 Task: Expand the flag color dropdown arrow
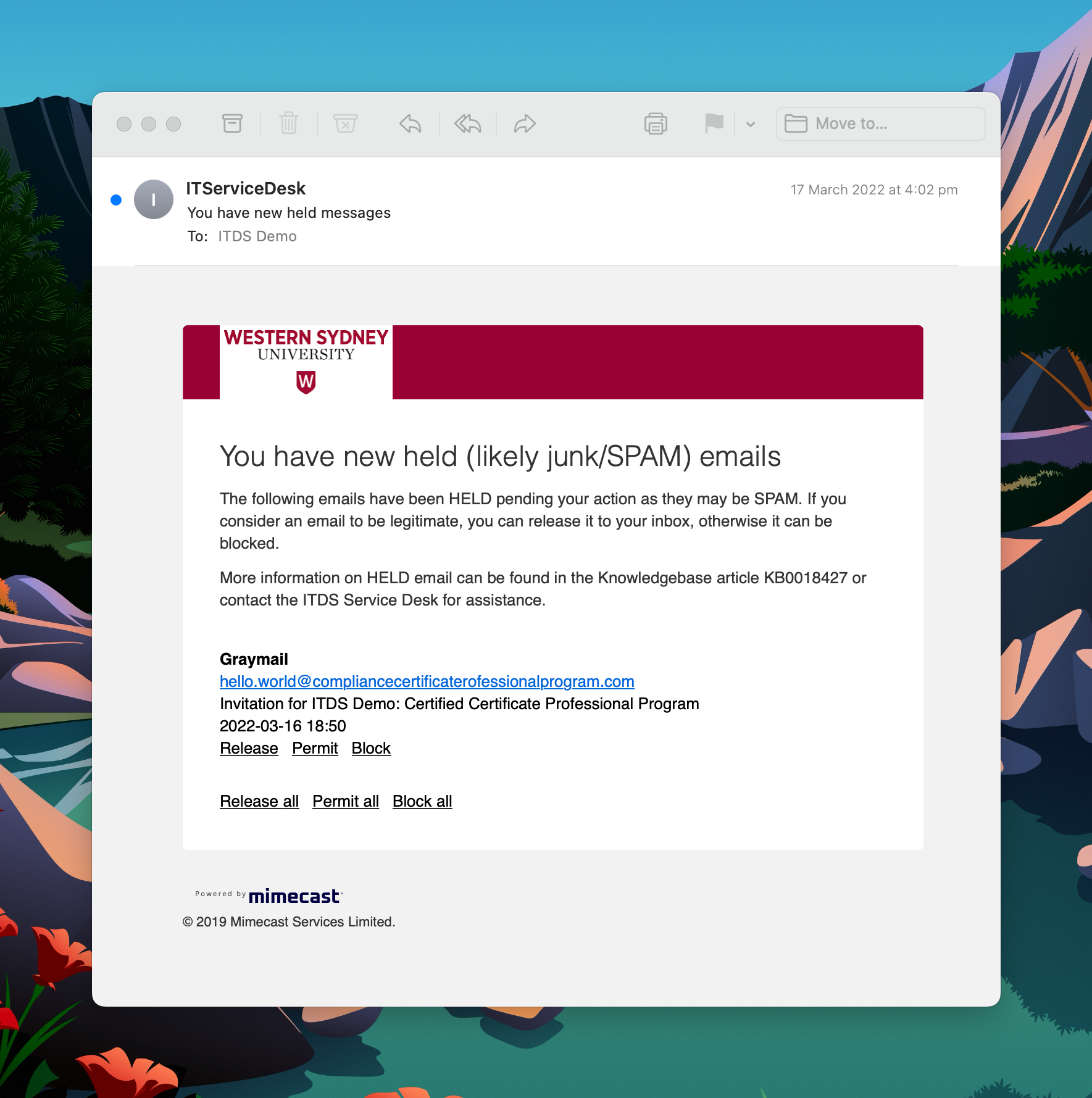click(x=751, y=124)
